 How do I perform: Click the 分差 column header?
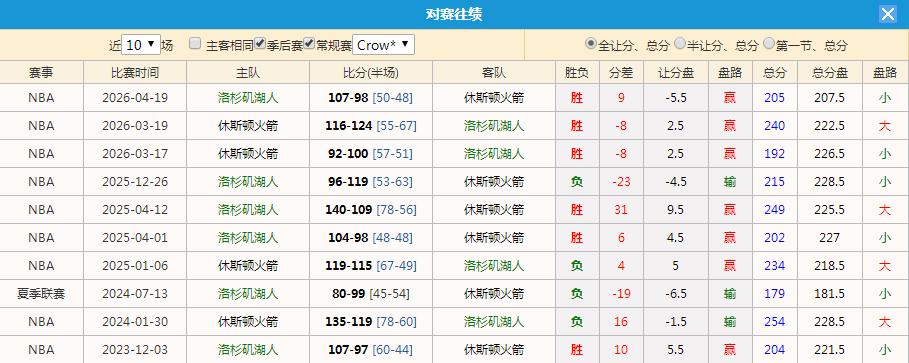click(x=621, y=72)
